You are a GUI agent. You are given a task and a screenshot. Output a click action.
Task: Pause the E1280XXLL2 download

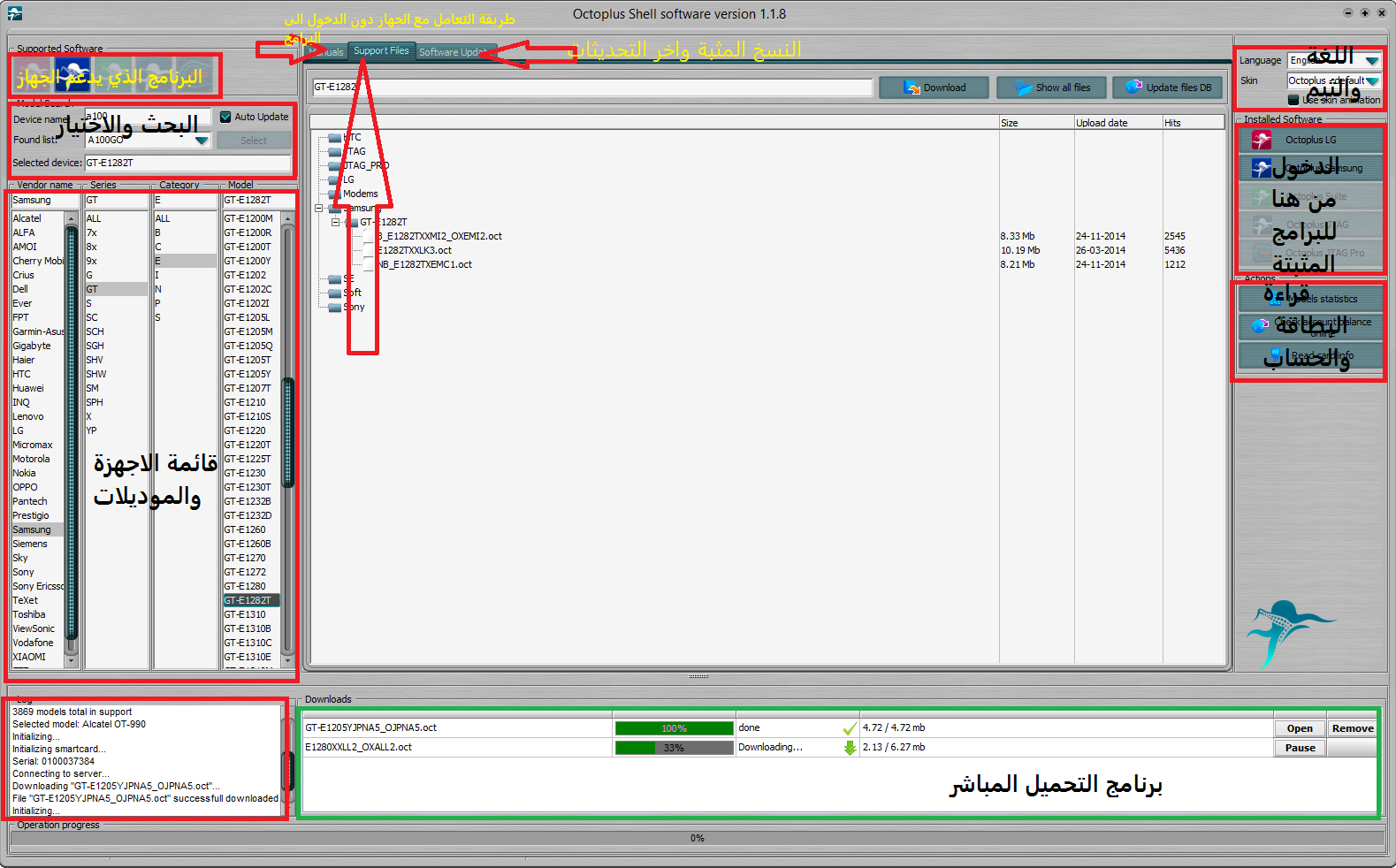(1300, 748)
